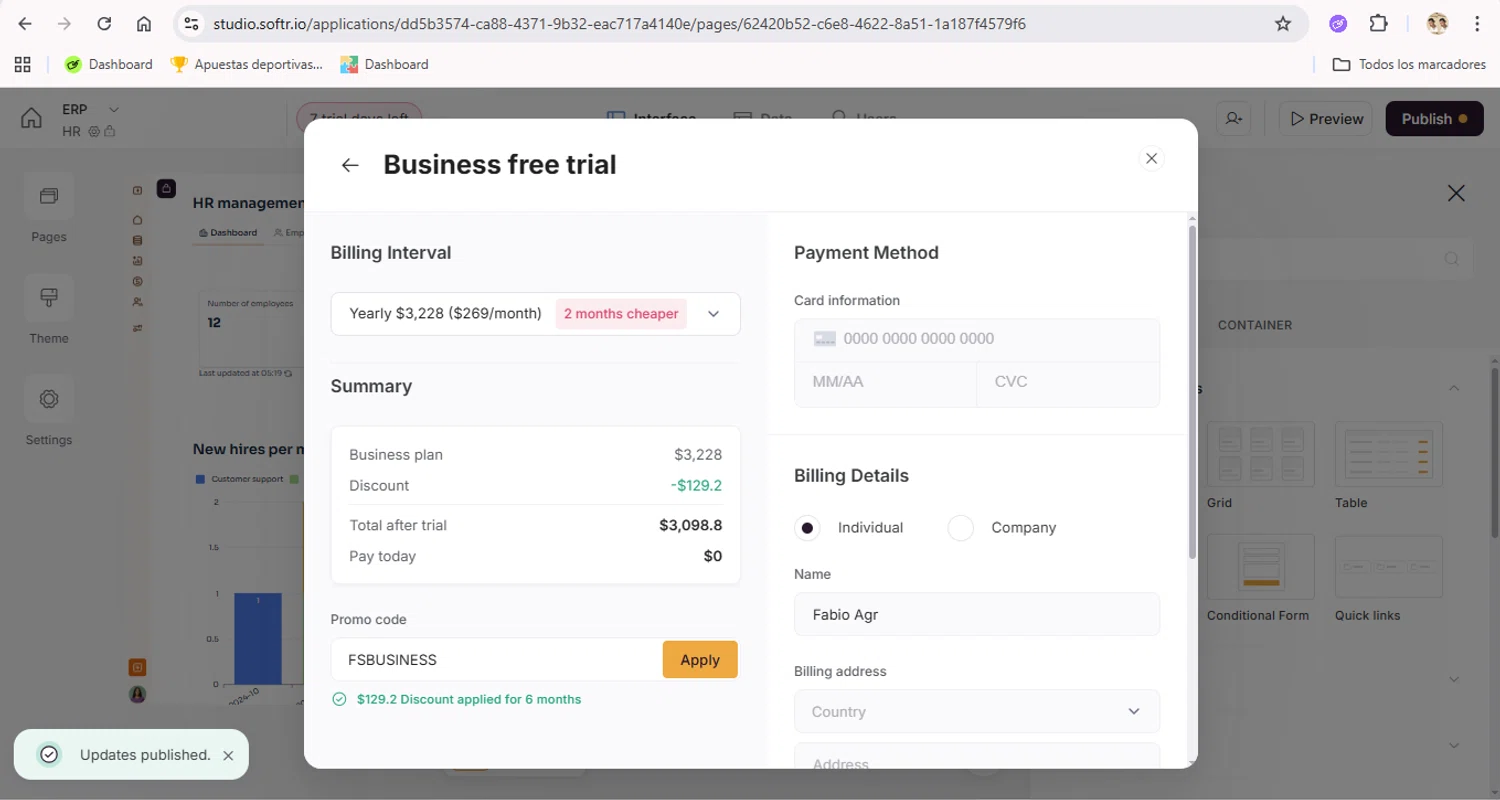Click the Apply promo code button
Viewport: 1500px width, 800px height.
pos(700,660)
